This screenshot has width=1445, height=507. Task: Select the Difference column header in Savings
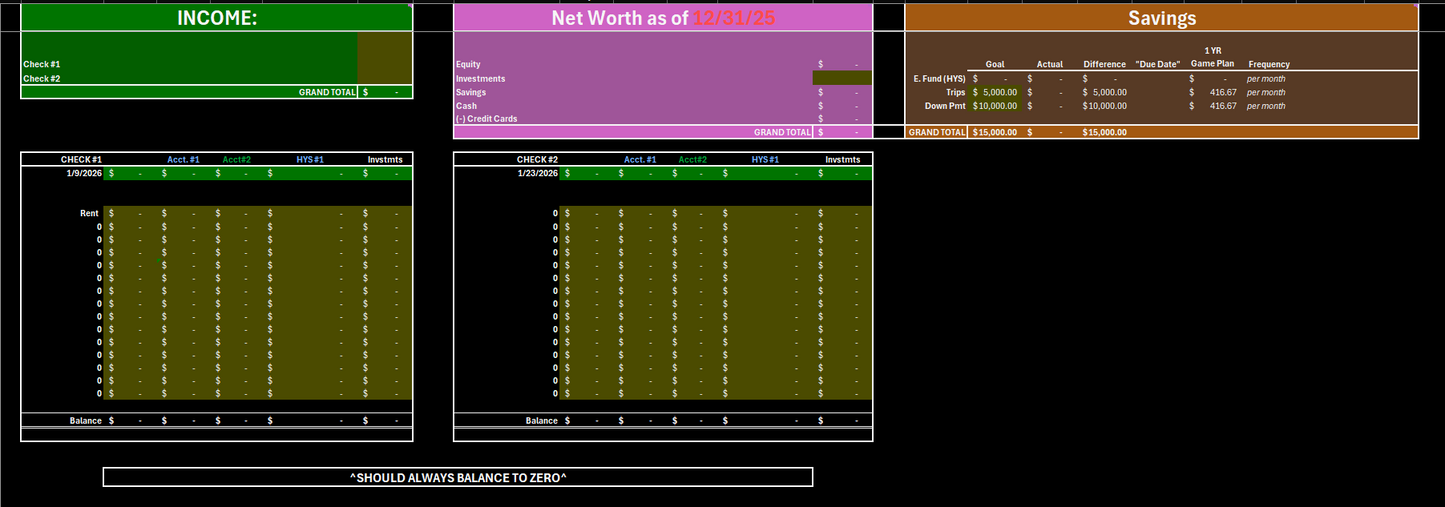1104,64
